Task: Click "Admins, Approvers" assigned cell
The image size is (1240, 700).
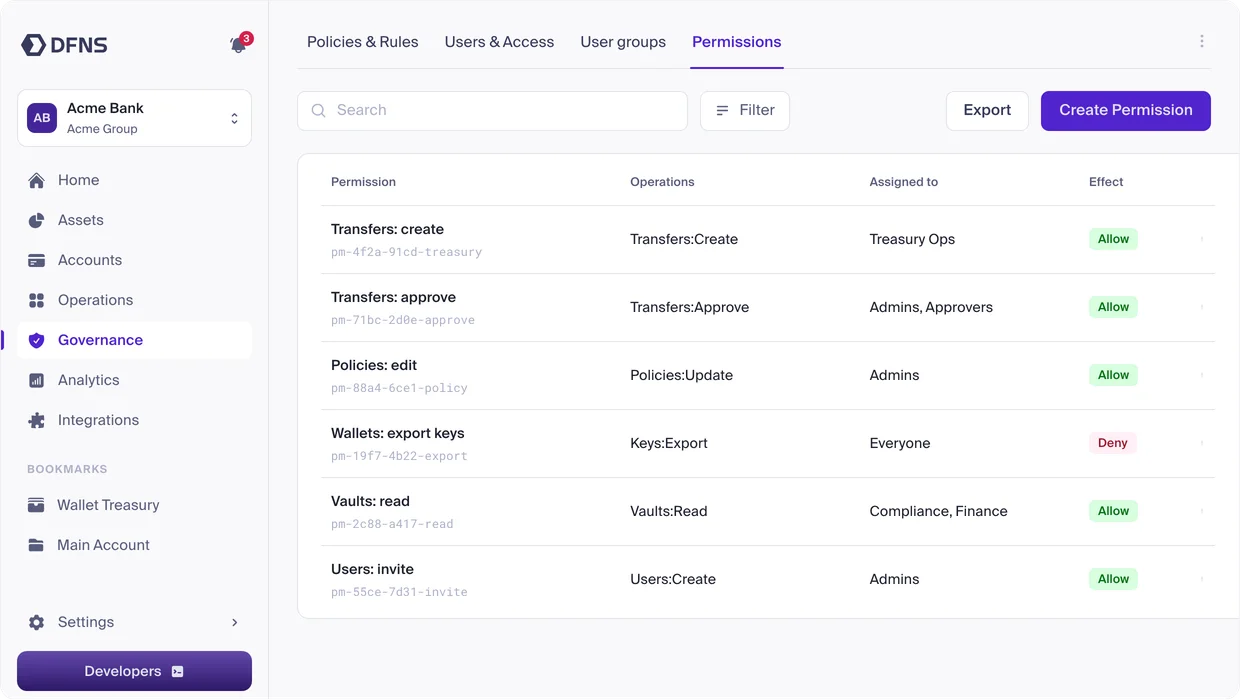Action: [931, 307]
